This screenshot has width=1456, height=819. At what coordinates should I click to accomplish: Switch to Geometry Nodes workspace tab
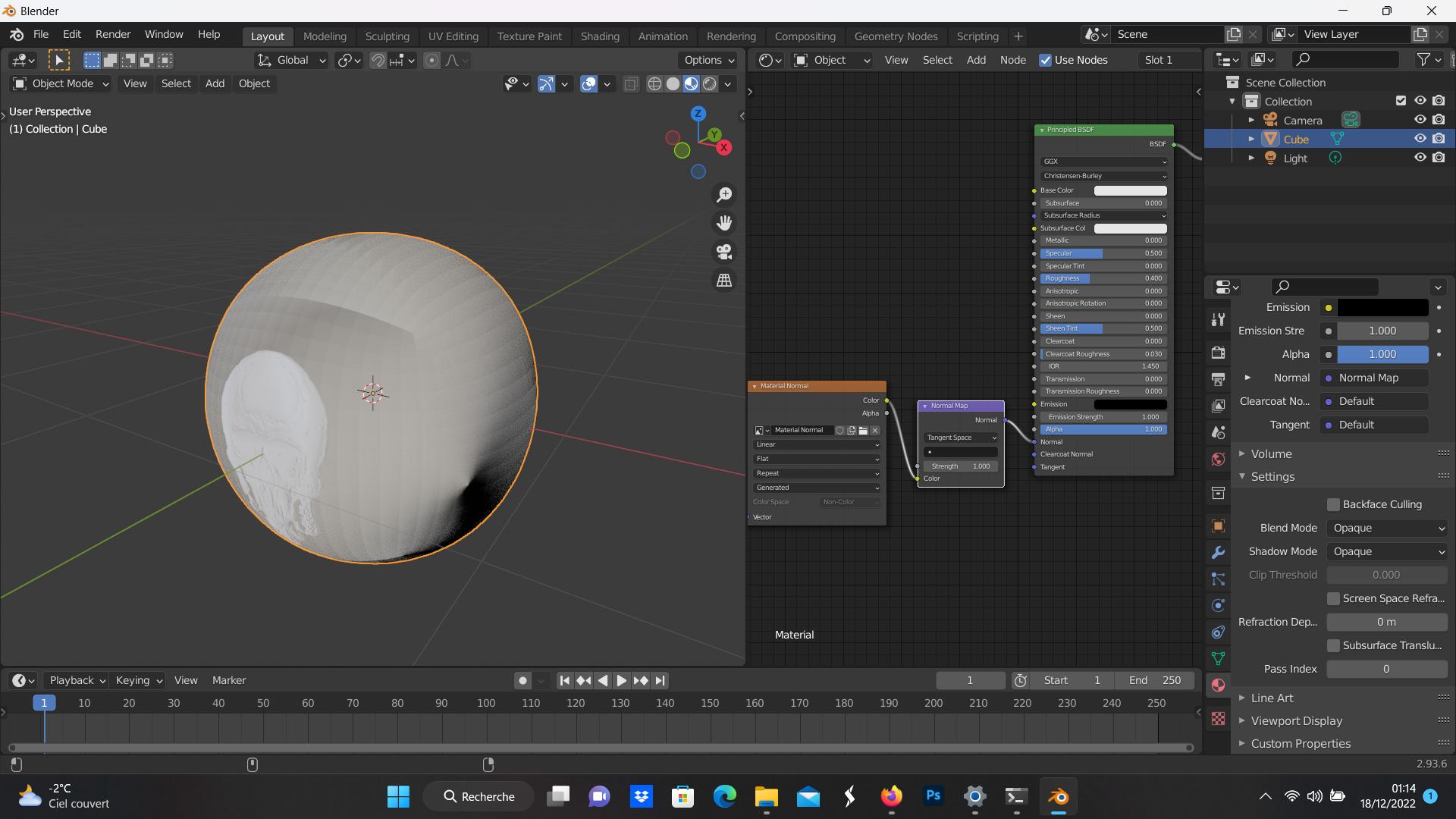point(896,36)
